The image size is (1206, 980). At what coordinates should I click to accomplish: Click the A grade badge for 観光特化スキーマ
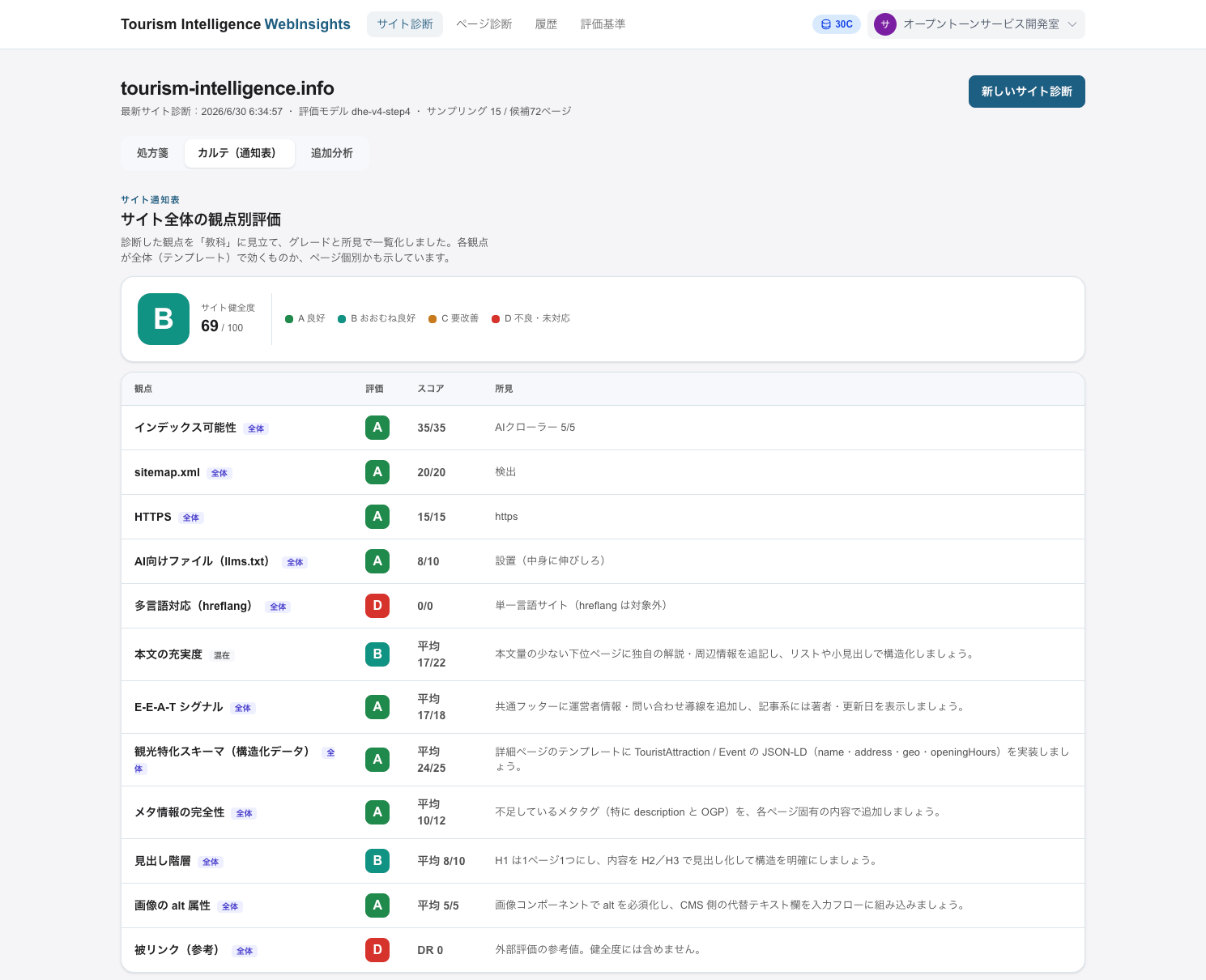pos(377,760)
